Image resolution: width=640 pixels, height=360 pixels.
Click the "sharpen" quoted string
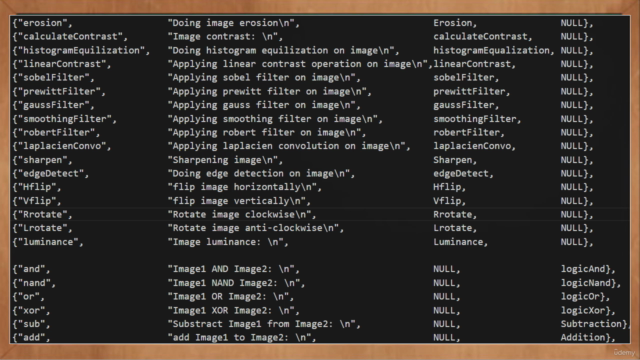click(42, 160)
